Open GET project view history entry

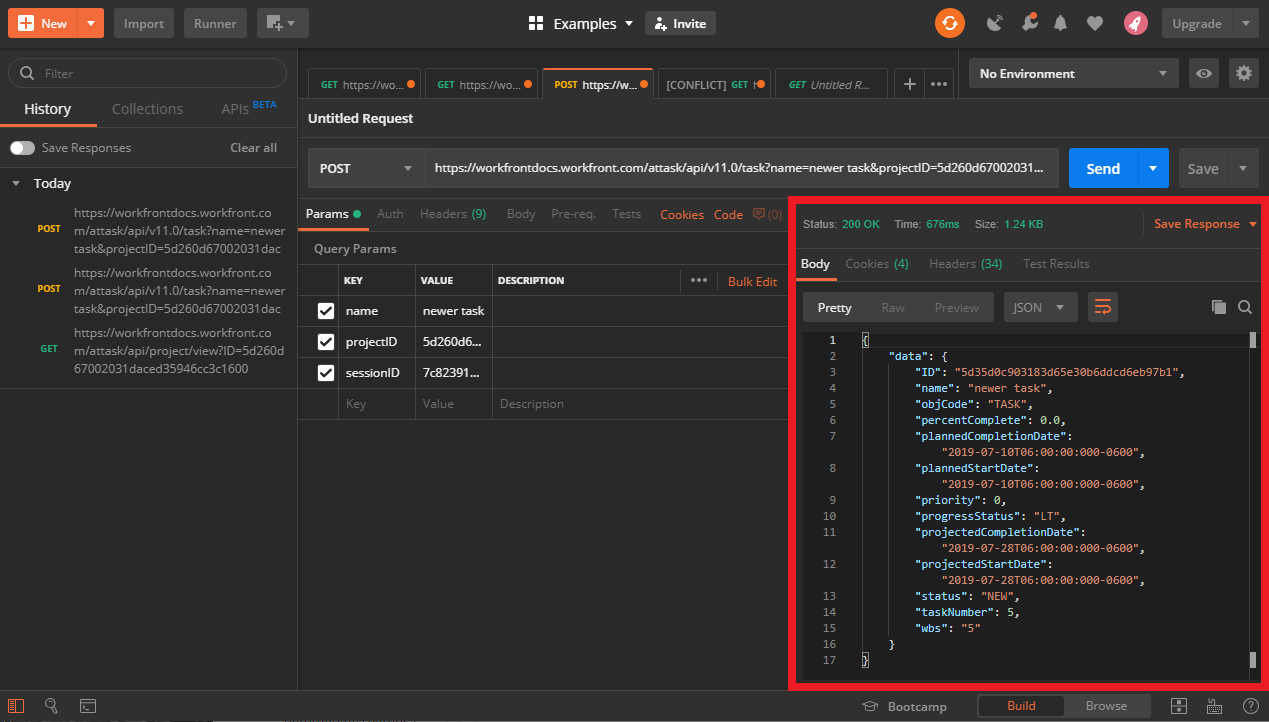(x=148, y=351)
